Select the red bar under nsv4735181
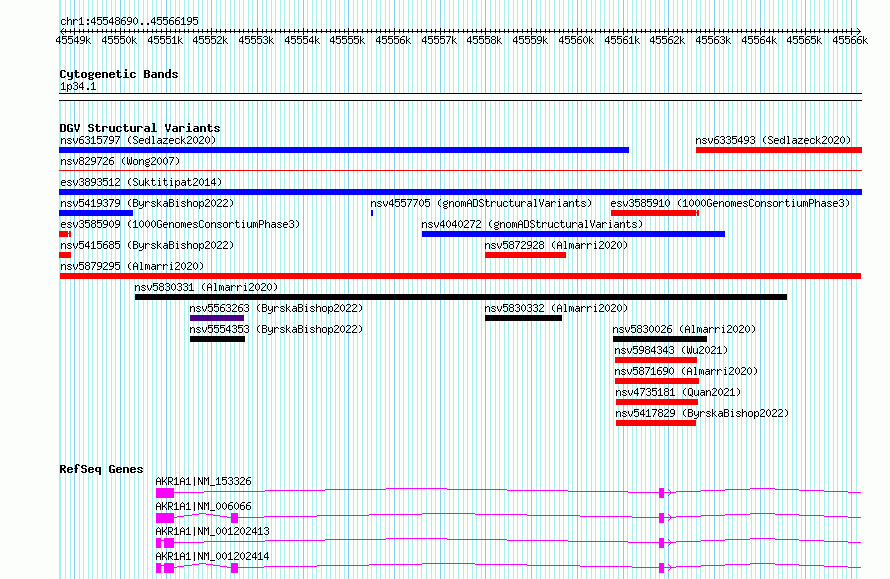The width and height of the screenshot is (890, 579). tap(657, 402)
